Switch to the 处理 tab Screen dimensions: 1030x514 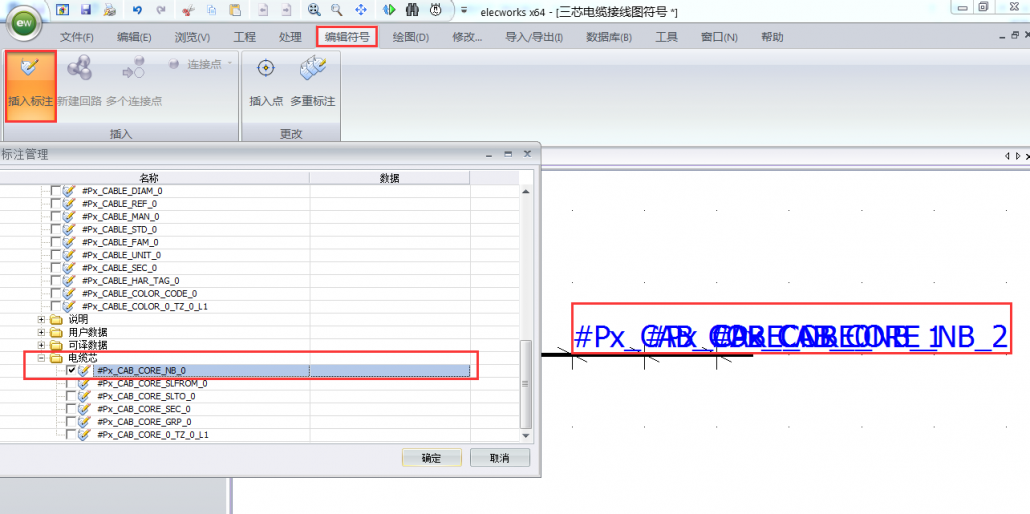coord(290,37)
